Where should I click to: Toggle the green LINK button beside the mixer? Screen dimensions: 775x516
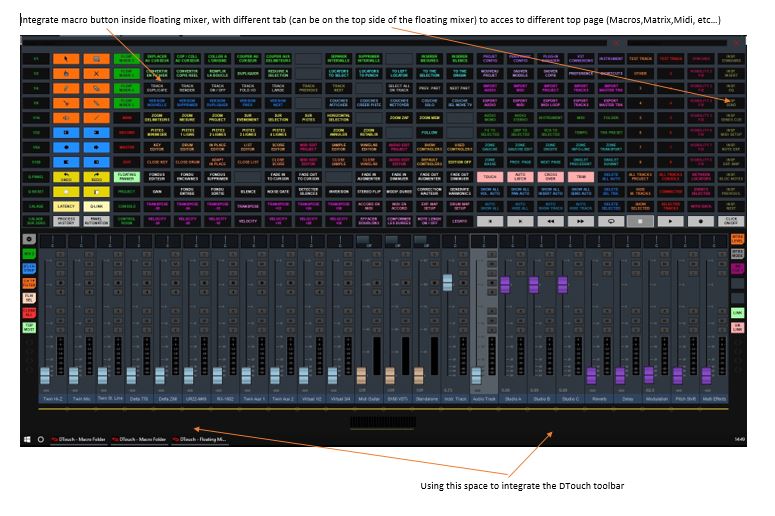tap(737, 313)
